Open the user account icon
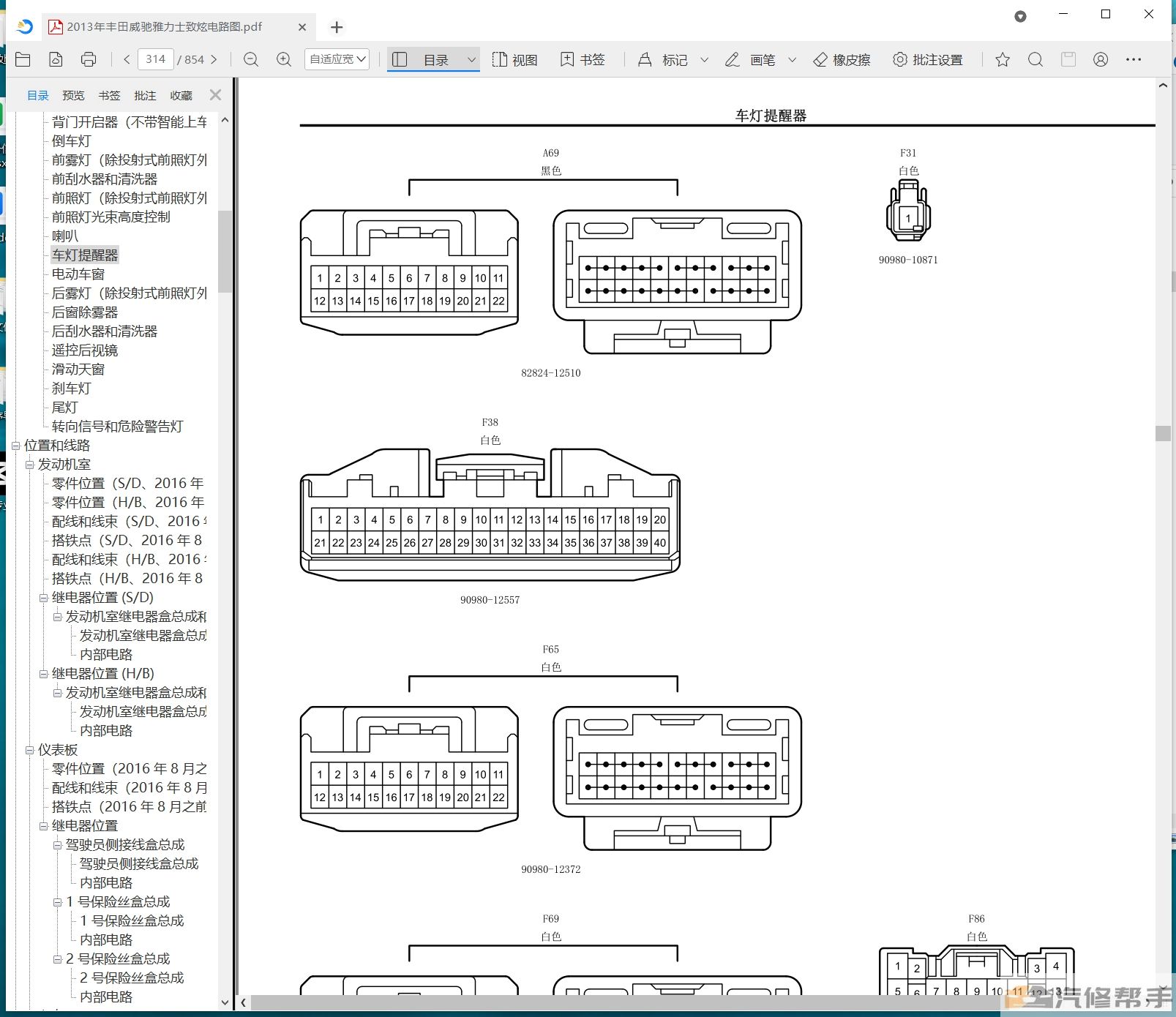 click(x=1101, y=59)
